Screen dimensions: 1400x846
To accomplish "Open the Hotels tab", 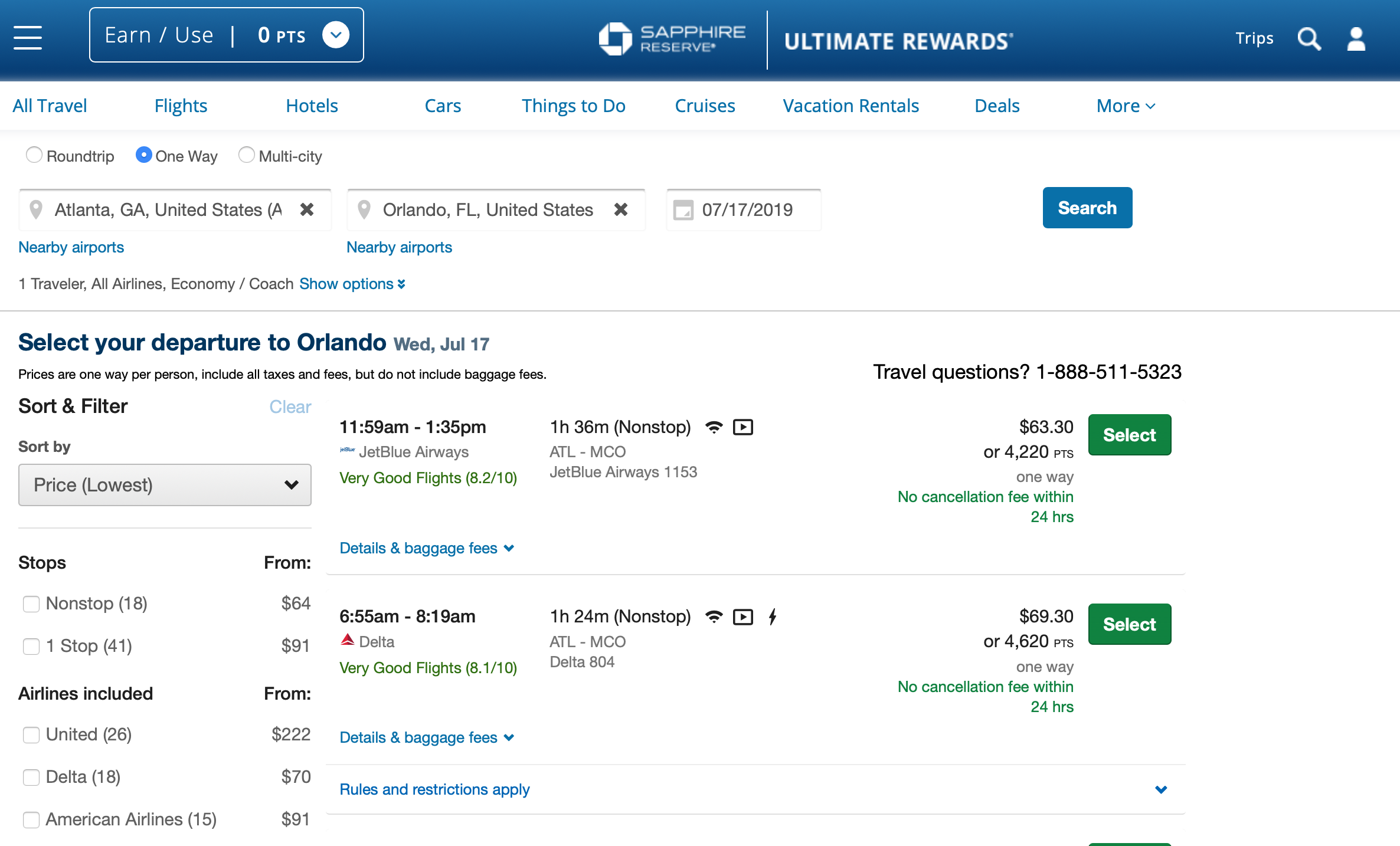I will pos(312,106).
